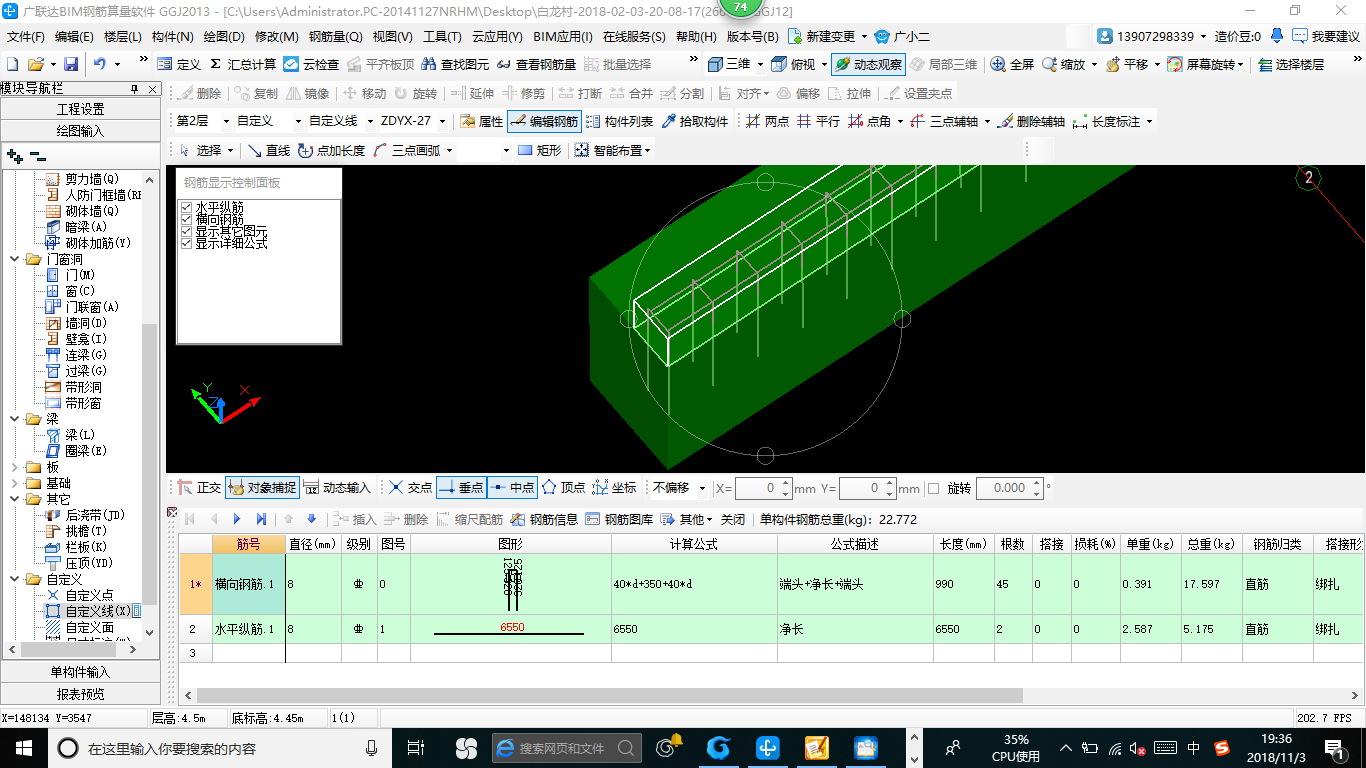Click 报表预览 navigation button

[80, 694]
